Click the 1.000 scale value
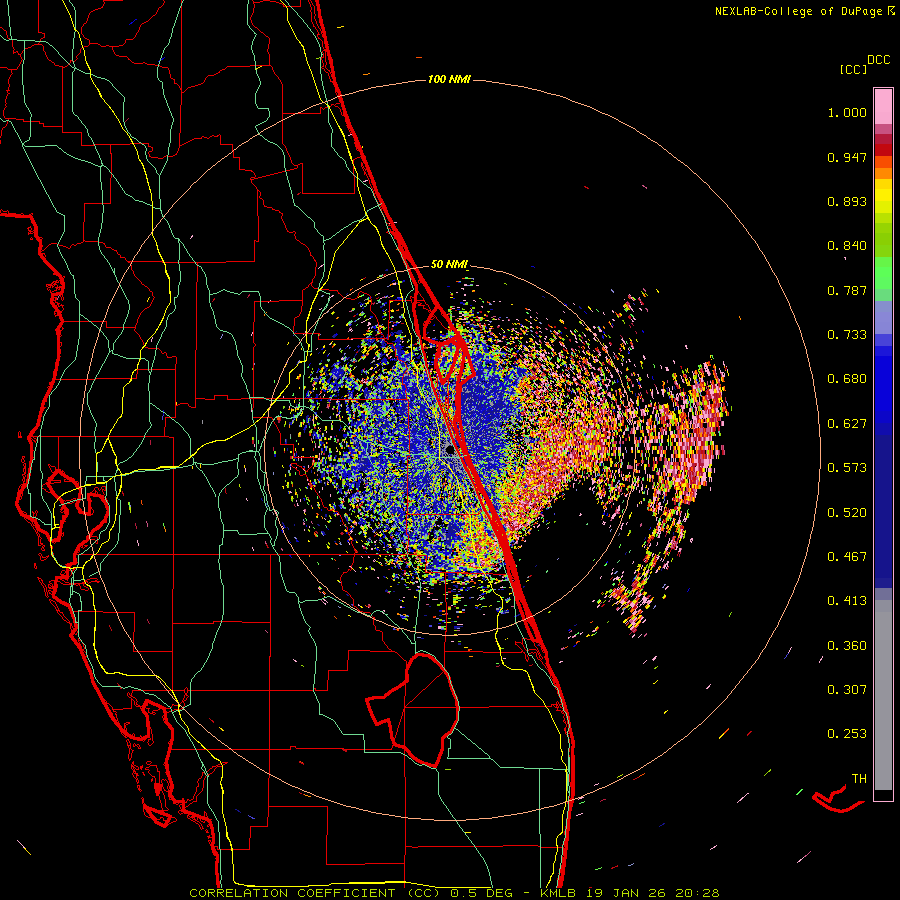The image size is (900, 900). 847,112
